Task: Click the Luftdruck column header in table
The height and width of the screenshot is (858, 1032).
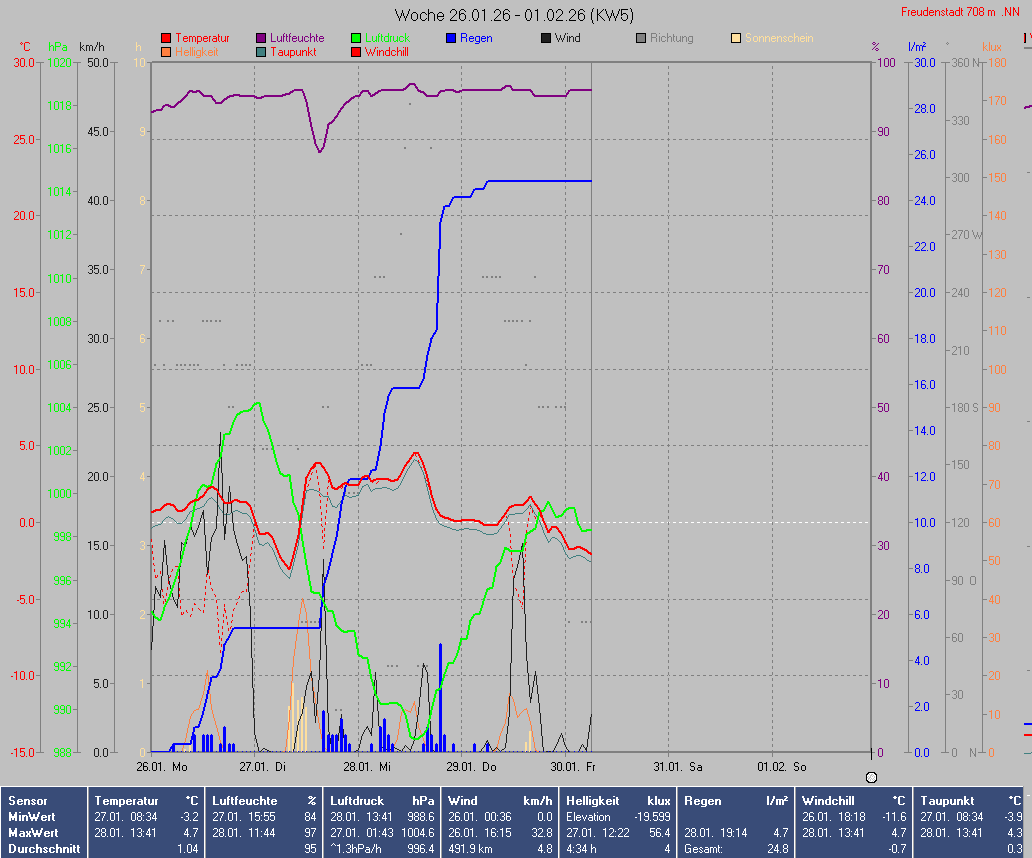Action: pyautogui.click(x=357, y=801)
